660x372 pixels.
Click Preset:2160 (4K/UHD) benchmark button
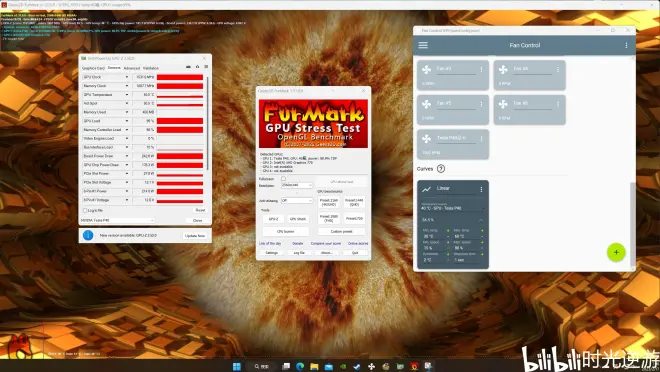(329, 202)
